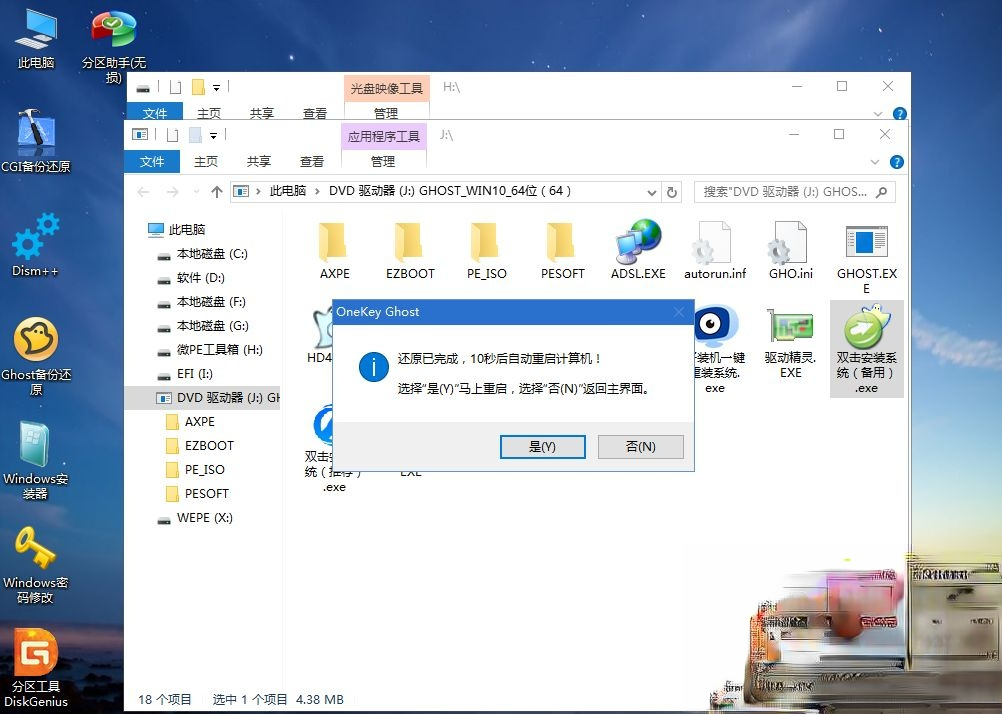Close the OneKey Ghost dialog
The image size is (1002, 714).
point(679,312)
